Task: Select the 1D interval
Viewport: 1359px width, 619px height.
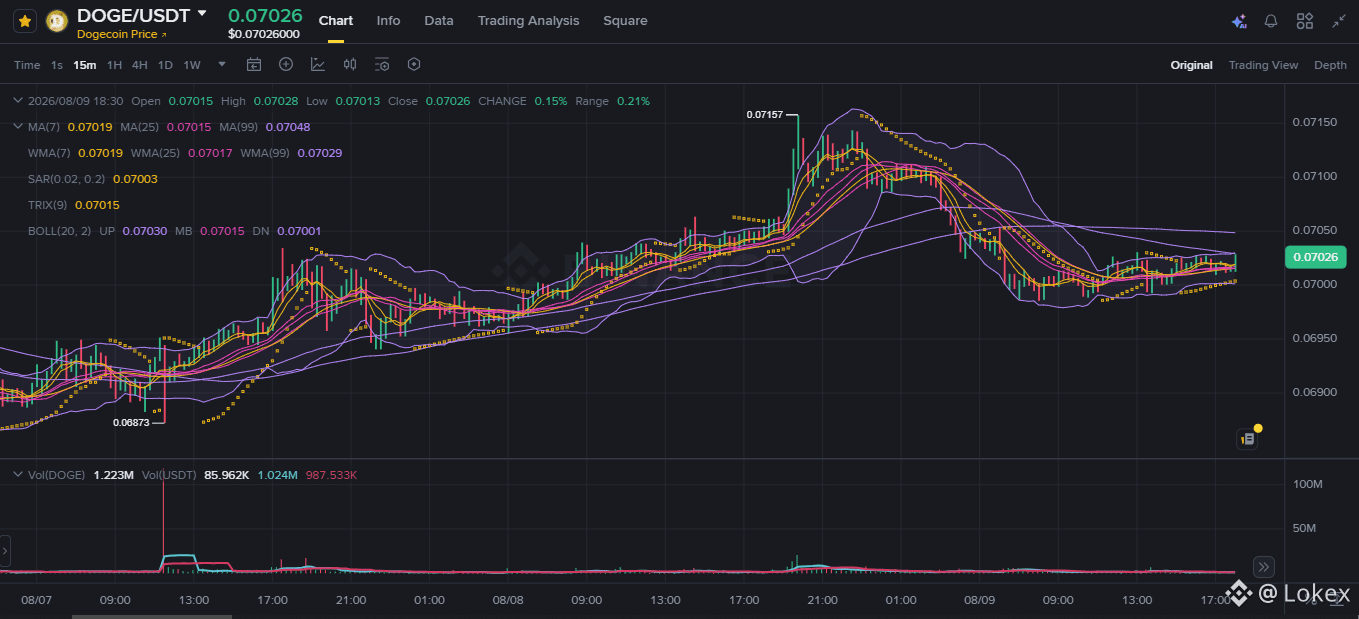Action: 165,65
